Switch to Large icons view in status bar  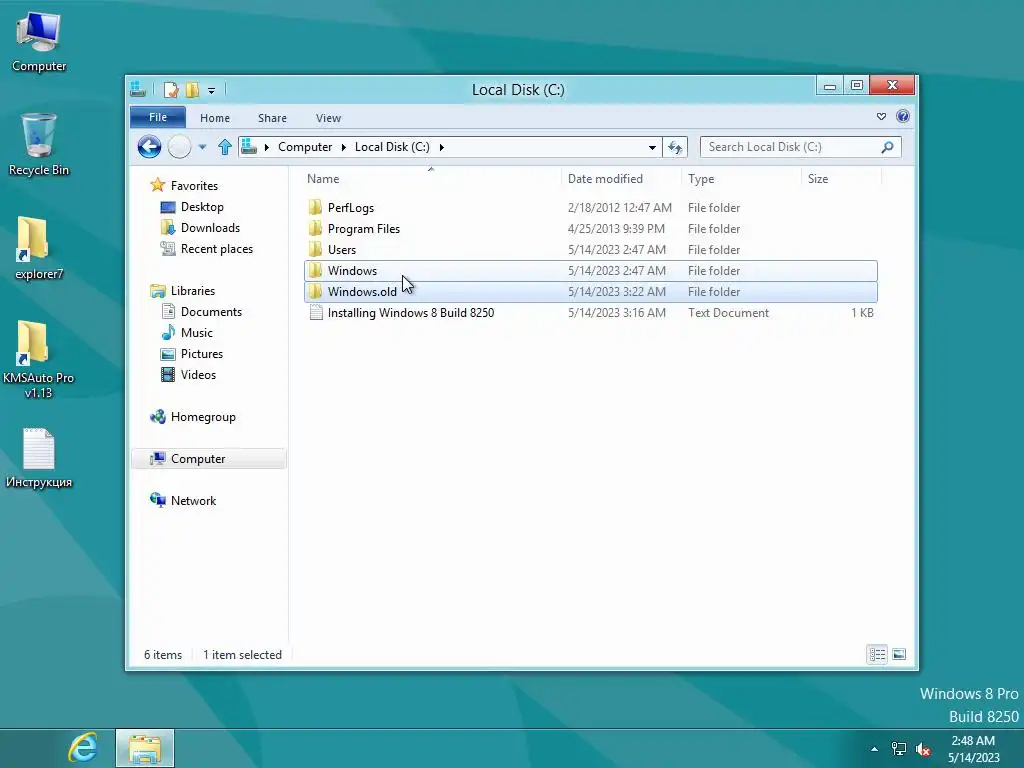(x=899, y=654)
